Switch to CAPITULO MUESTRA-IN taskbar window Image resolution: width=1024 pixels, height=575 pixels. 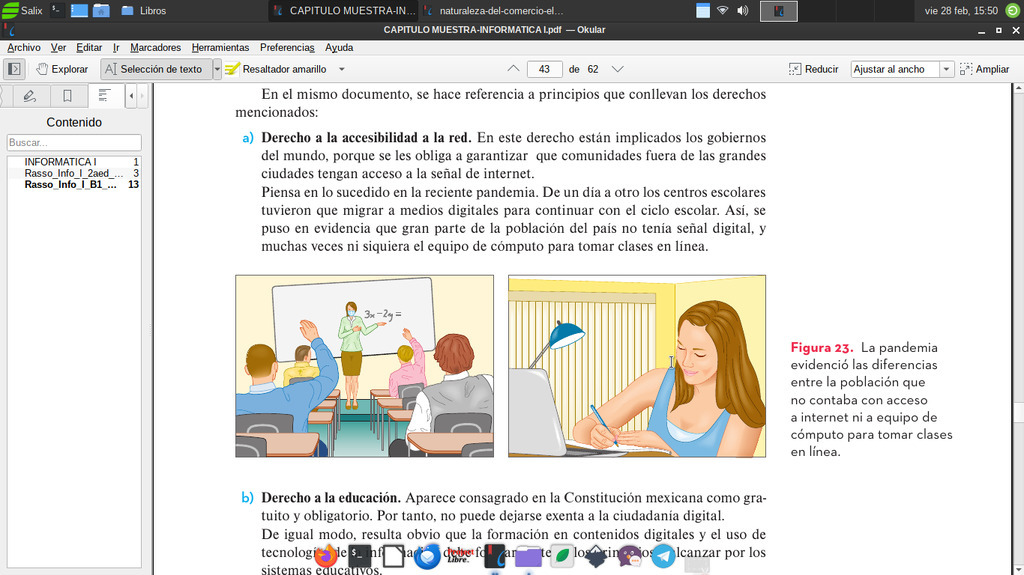click(344, 10)
